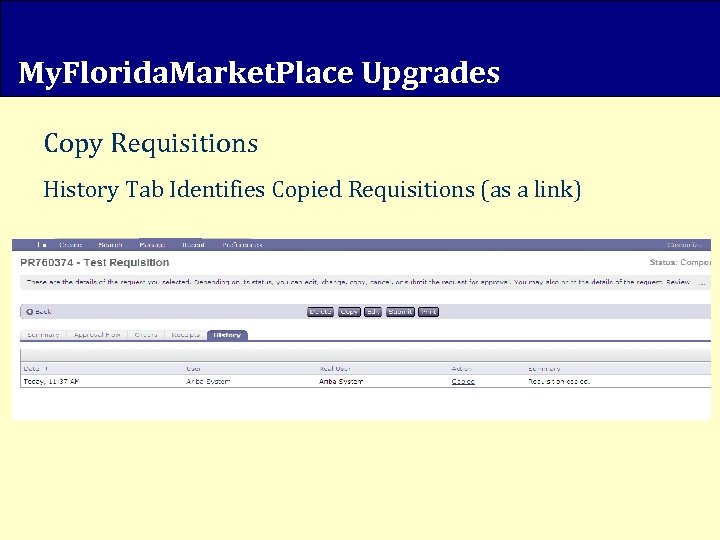720x540 pixels.
Task: Open the Preferences menu
Action: pyautogui.click(x=242, y=245)
